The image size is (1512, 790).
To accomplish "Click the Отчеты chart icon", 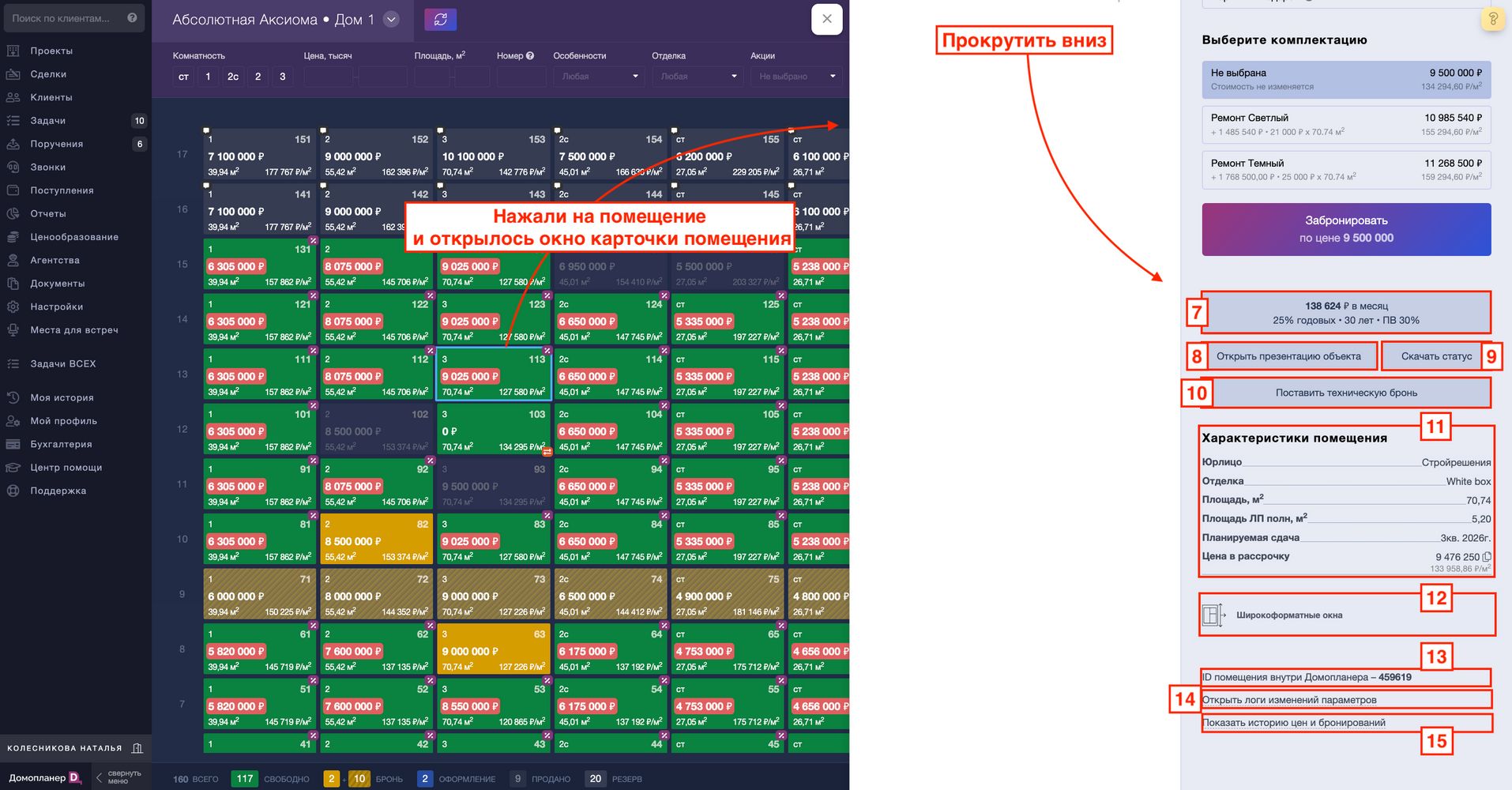I will click(x=13, y=214).
